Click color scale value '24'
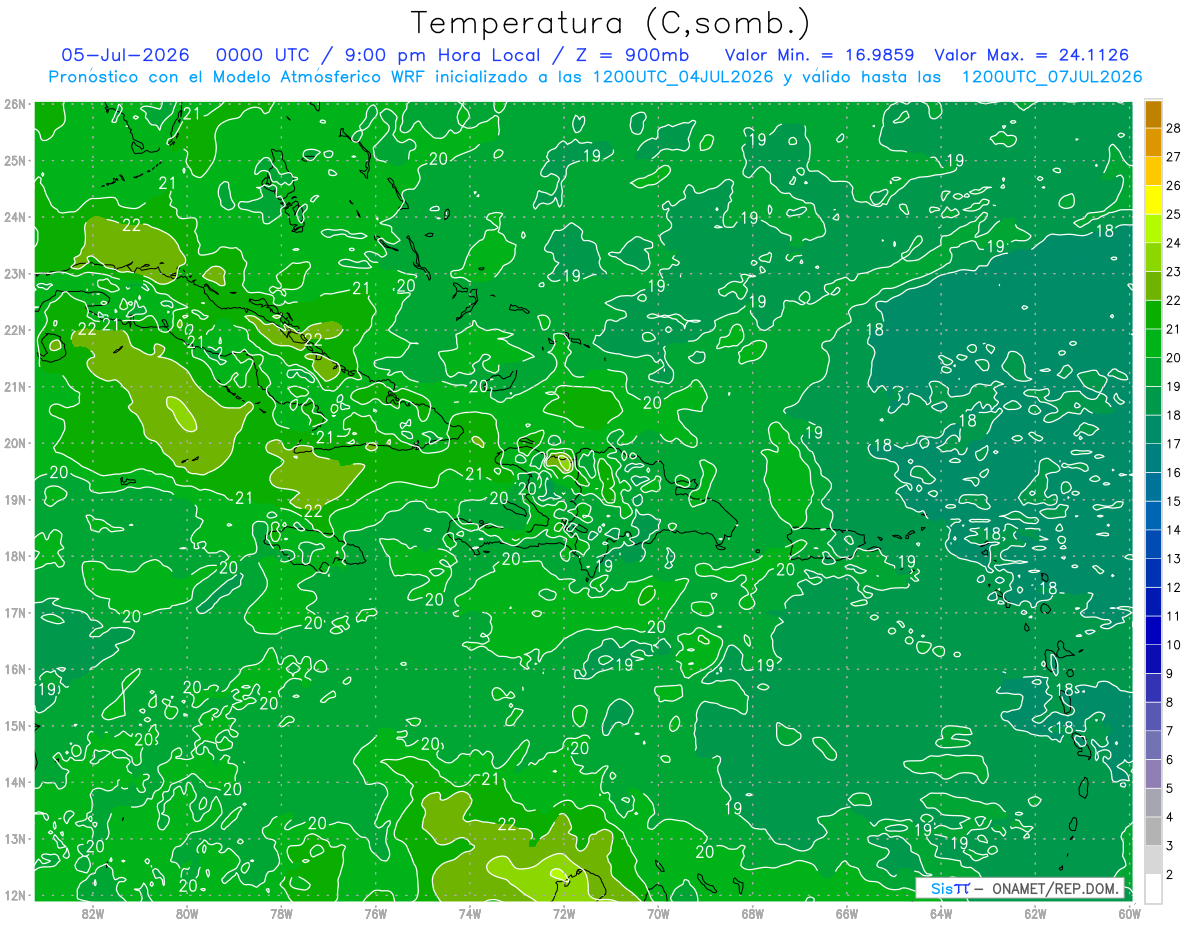 click(1173, 243)
